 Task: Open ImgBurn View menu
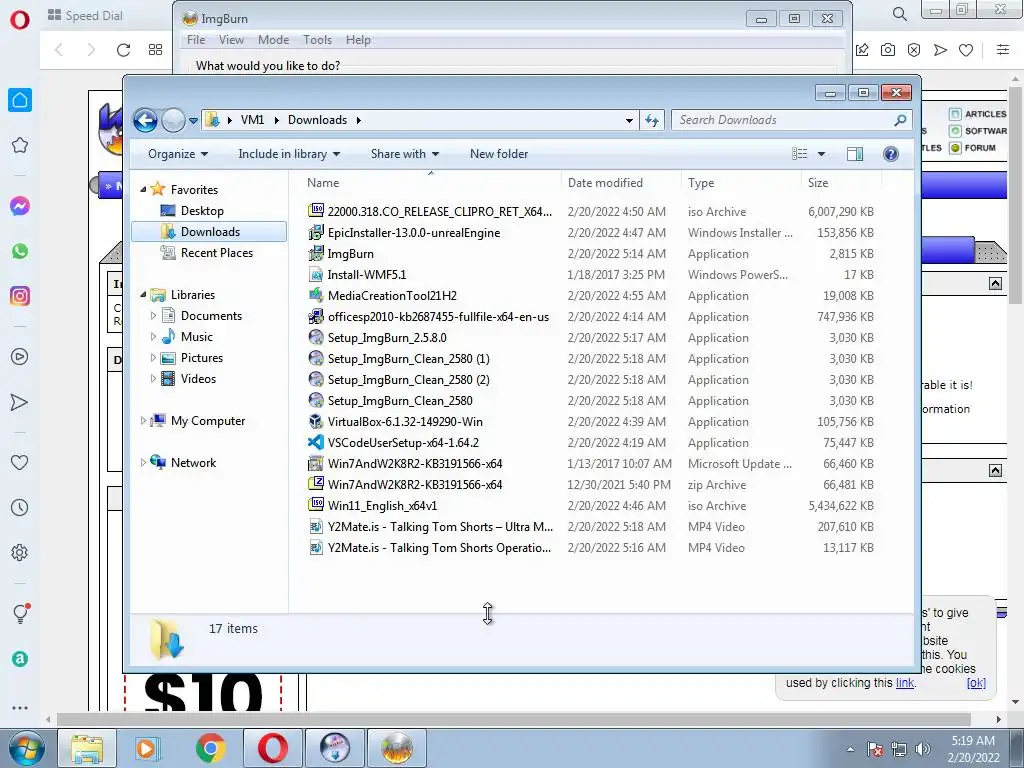pyautogui.click(x=231, y=40)
